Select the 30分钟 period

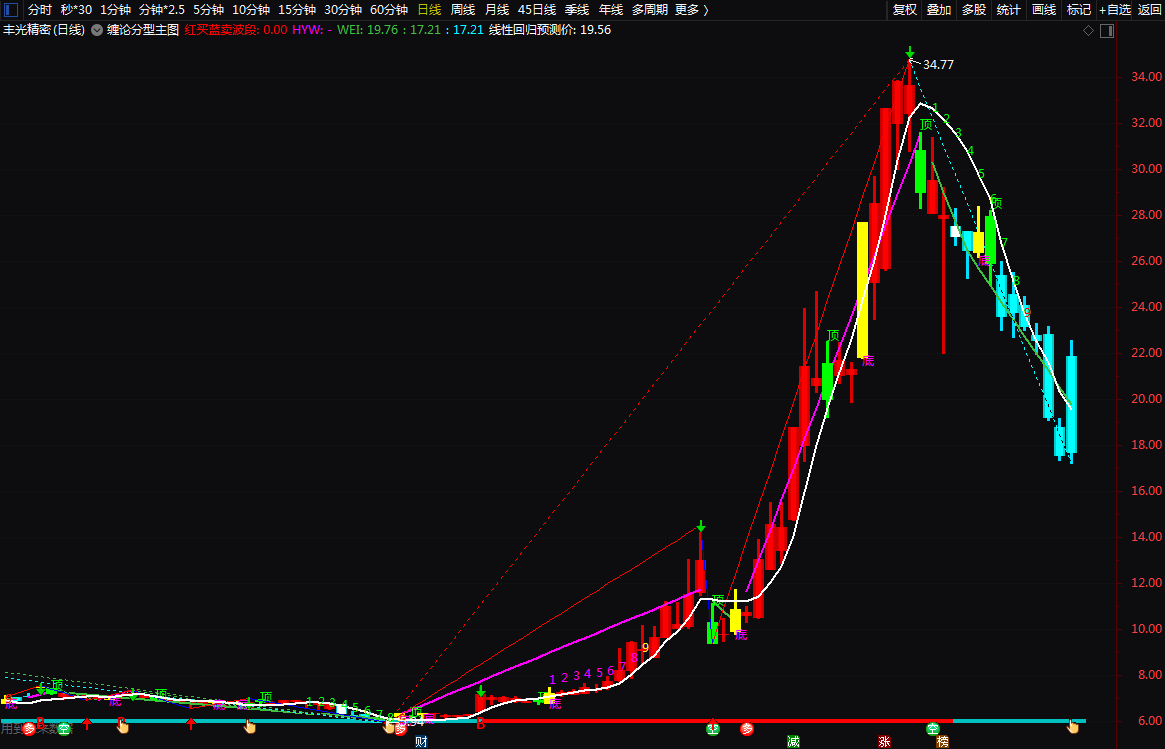pos(343,10)
